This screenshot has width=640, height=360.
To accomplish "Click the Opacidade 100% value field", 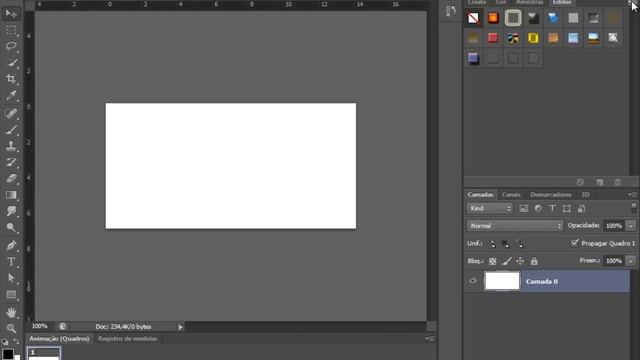I will 613,226.
